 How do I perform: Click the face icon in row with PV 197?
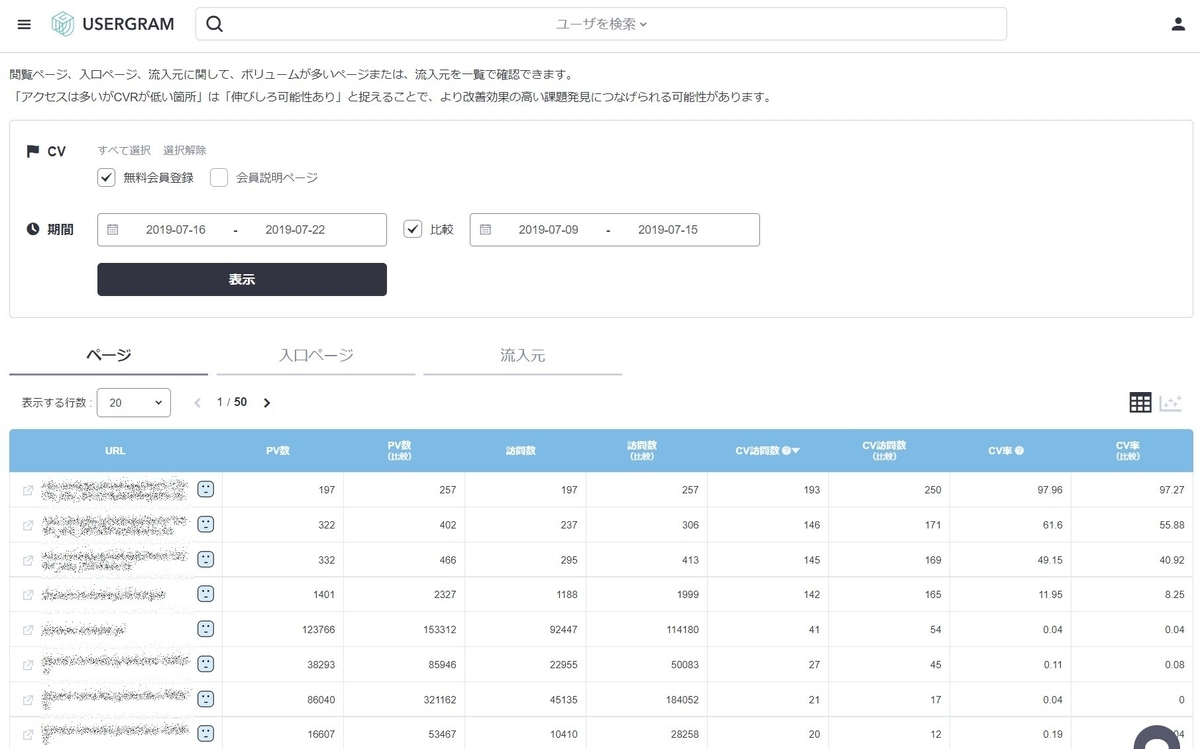205,489
